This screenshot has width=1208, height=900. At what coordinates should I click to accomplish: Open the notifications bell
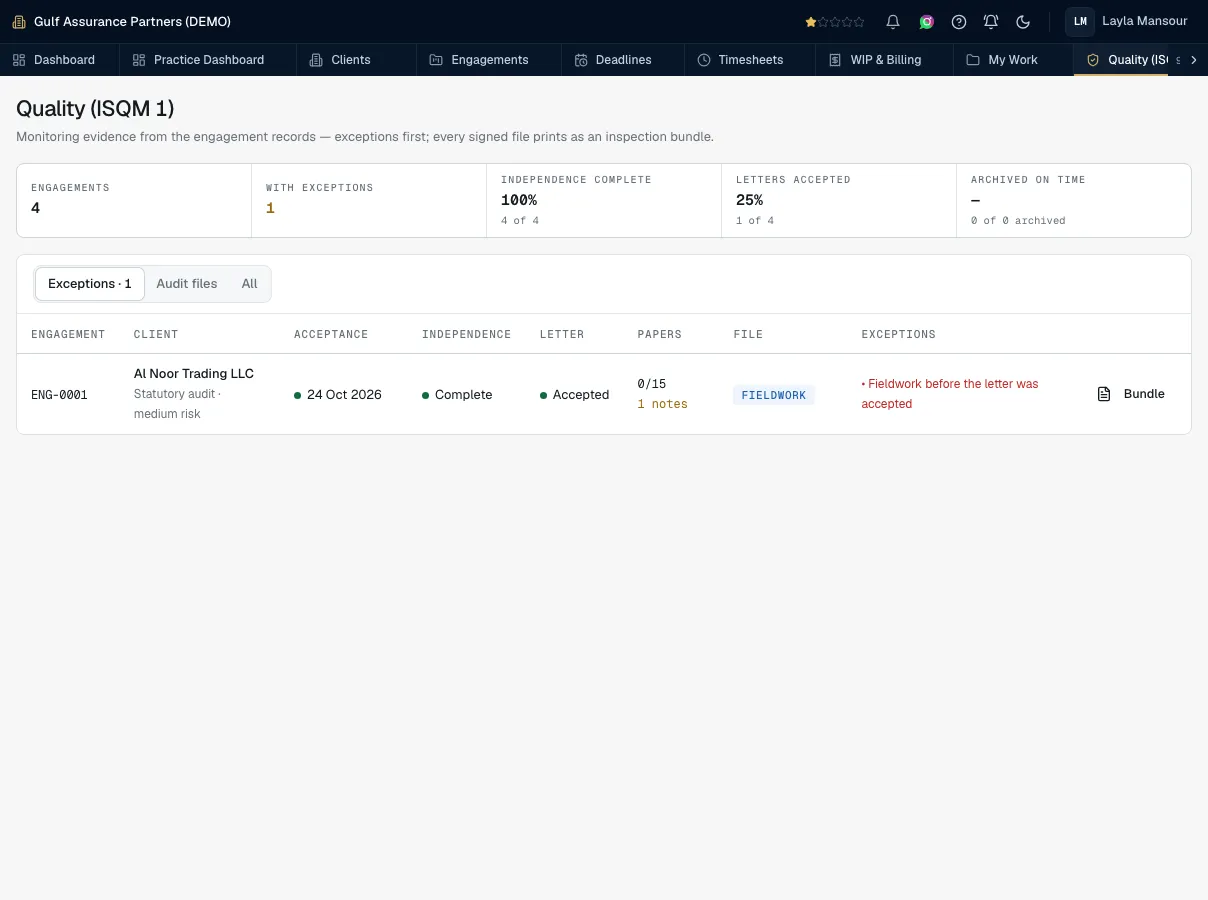pos(893,21)
